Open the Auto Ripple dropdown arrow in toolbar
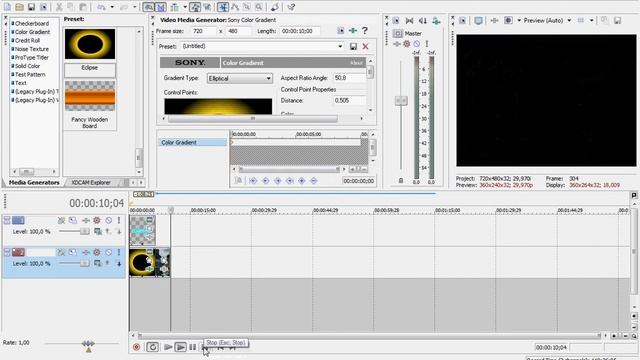The height and width of the screenshot is (360, 640). point(184,7)
